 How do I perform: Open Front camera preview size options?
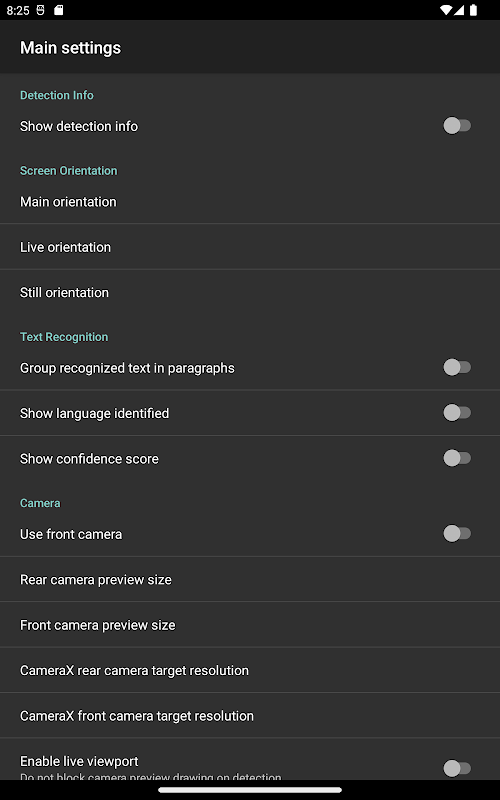coord(250,625)
